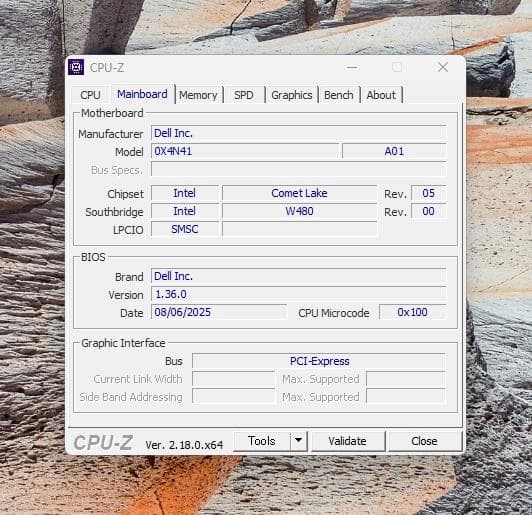Click the Tools button
532x515 pixels.
tap(262, 441)
